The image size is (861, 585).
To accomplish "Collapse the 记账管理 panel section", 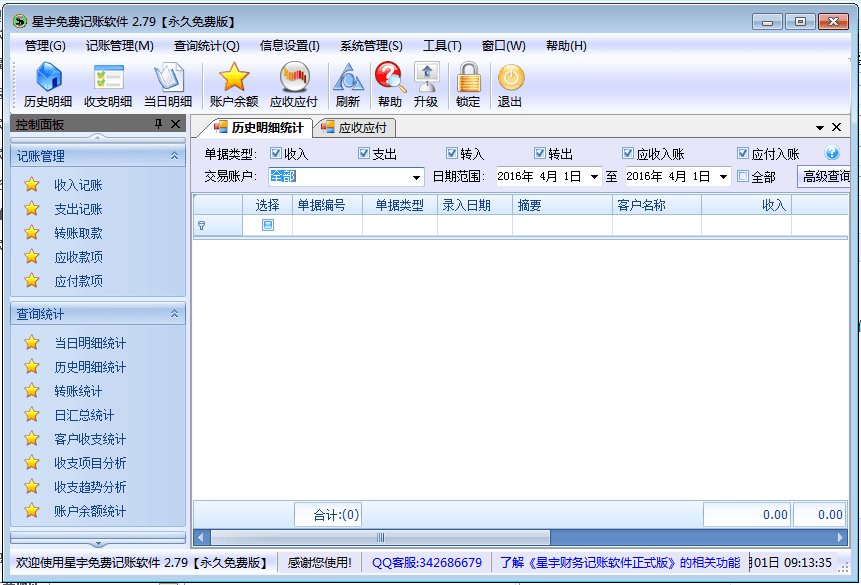I will [x=174, y=156].
